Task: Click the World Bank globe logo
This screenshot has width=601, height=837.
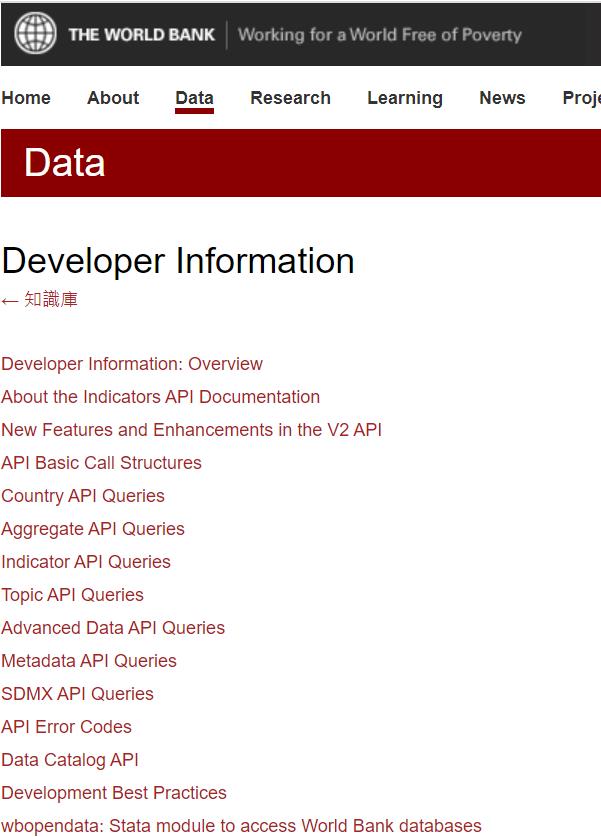Action: click(35, 33)
